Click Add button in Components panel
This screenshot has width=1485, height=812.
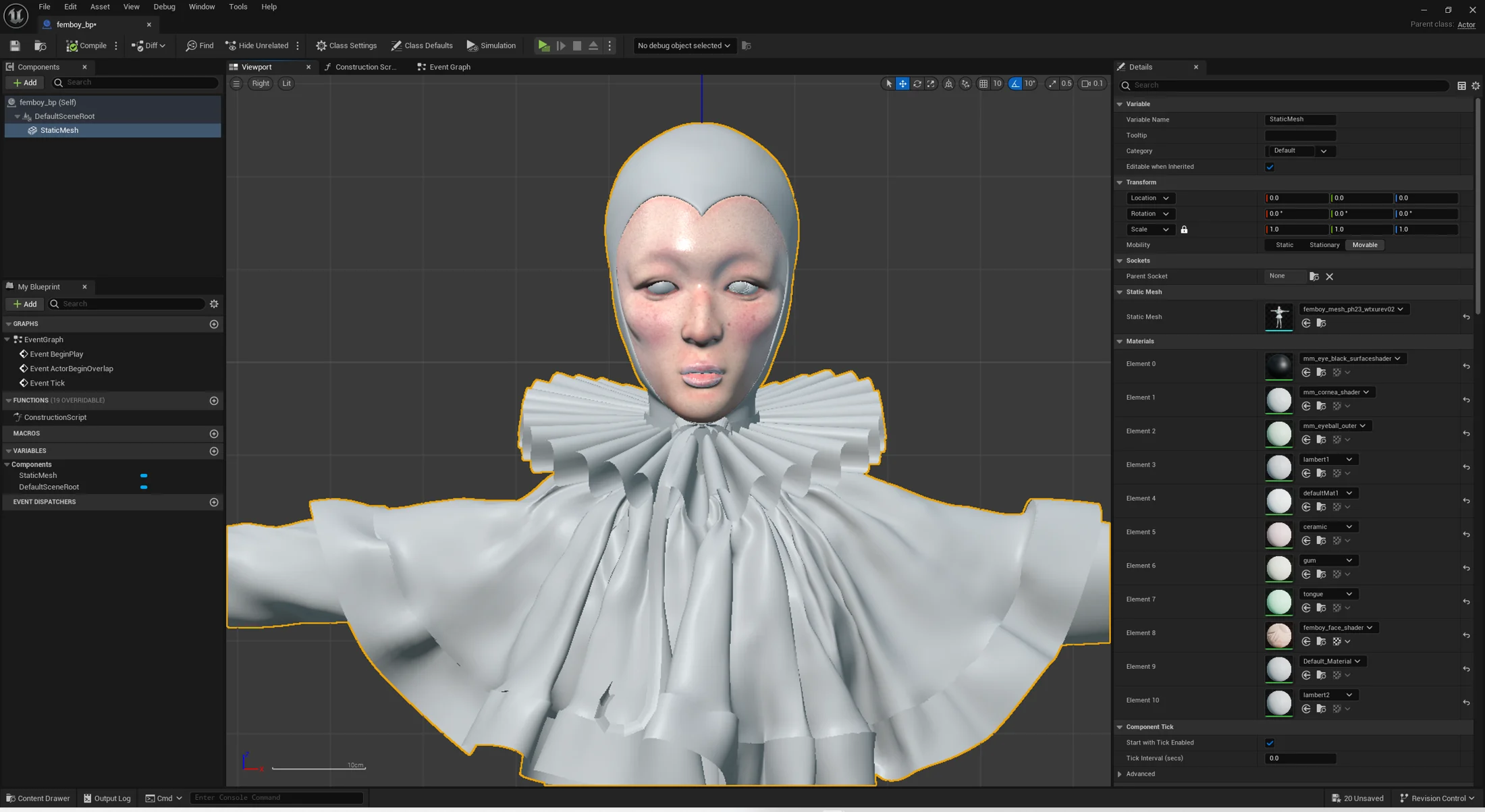coord(25,82)
